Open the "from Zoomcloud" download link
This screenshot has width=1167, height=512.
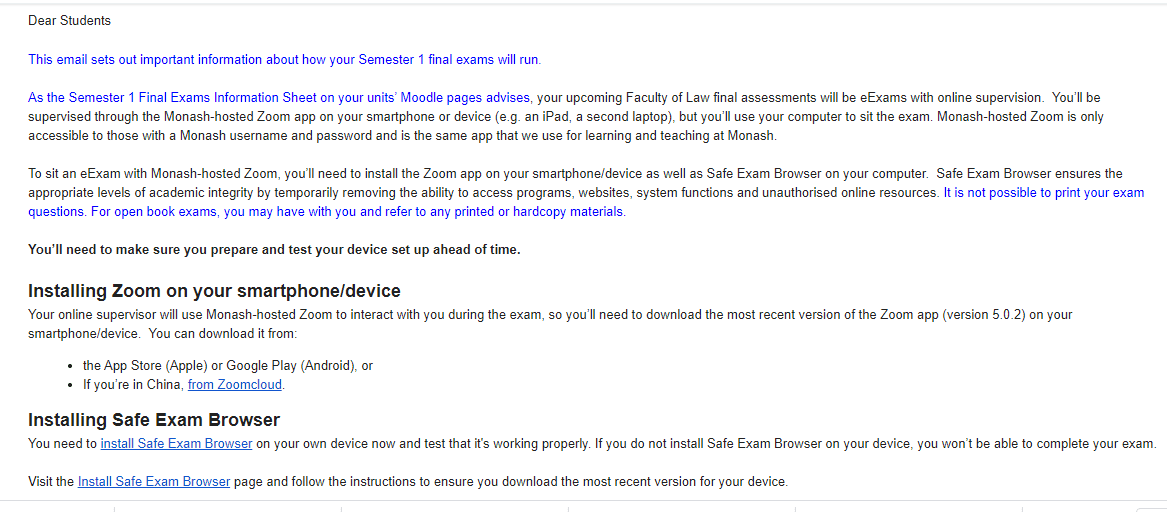[235, 385]
